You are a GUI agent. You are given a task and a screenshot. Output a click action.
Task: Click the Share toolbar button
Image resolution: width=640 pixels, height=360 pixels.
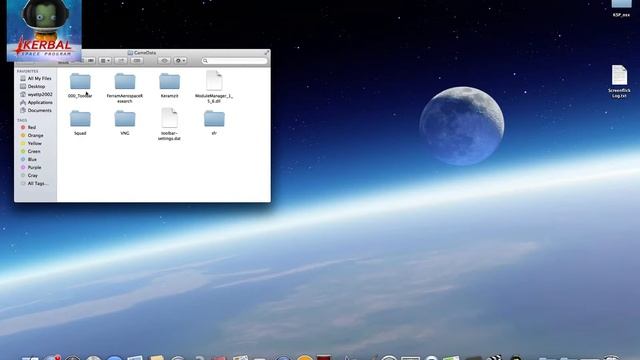[x=121, y=60]
